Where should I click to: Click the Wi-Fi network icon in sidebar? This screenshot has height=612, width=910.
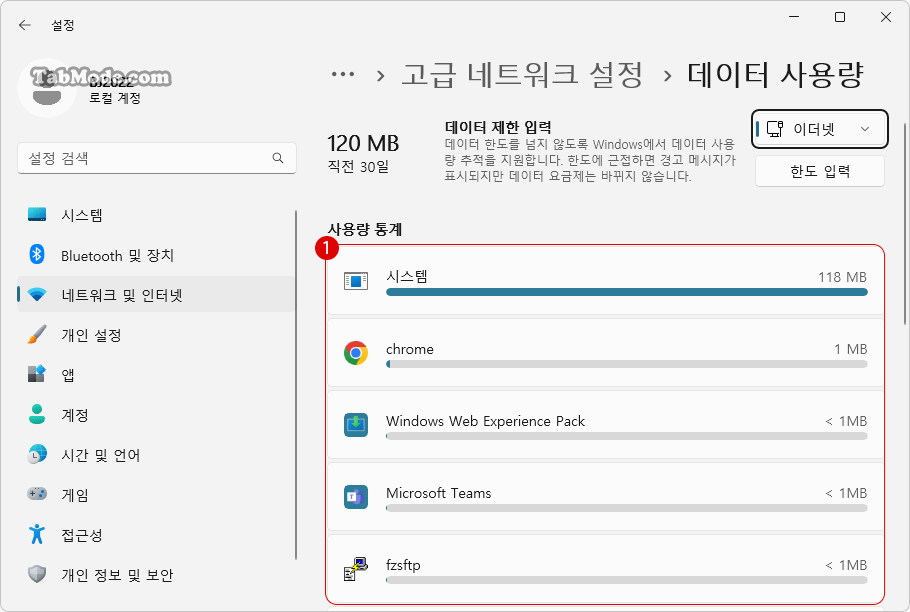(37, 295)
